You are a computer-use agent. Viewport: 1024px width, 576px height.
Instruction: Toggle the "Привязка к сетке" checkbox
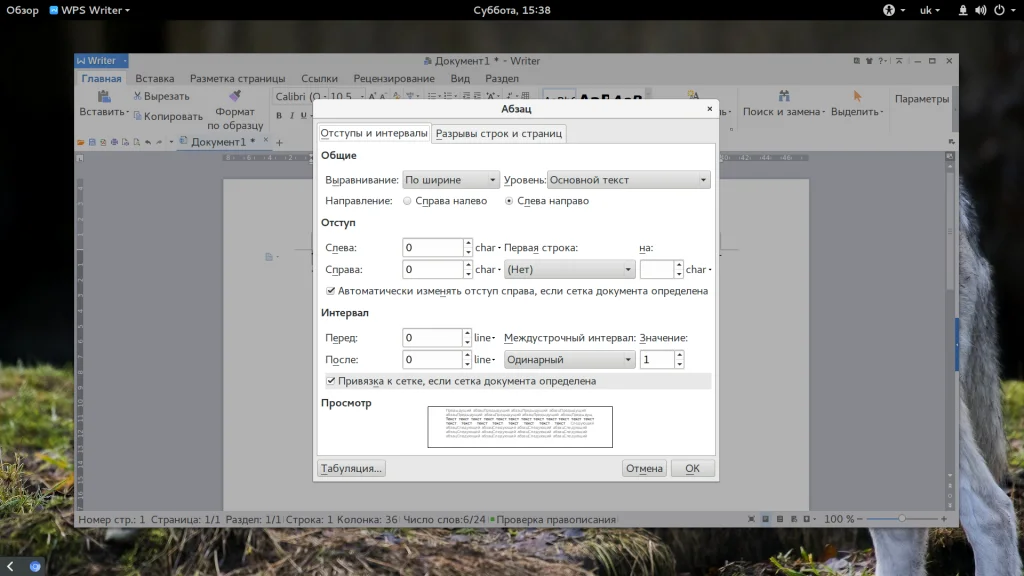(331, 381)
